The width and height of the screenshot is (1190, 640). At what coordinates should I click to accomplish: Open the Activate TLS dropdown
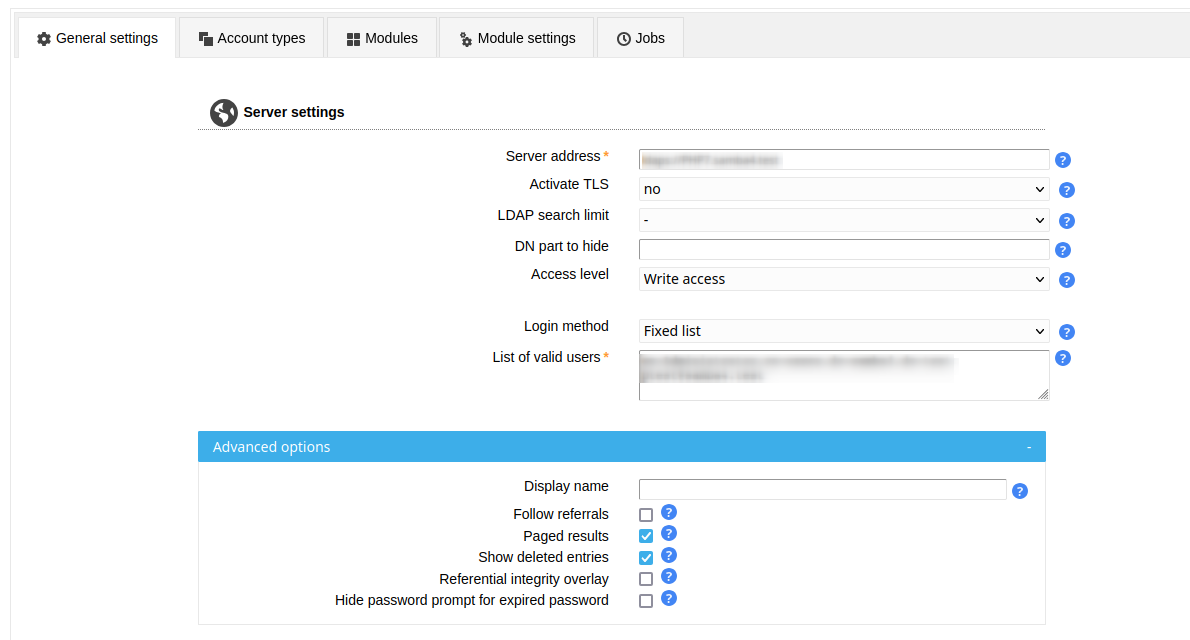tap(843, 189)
